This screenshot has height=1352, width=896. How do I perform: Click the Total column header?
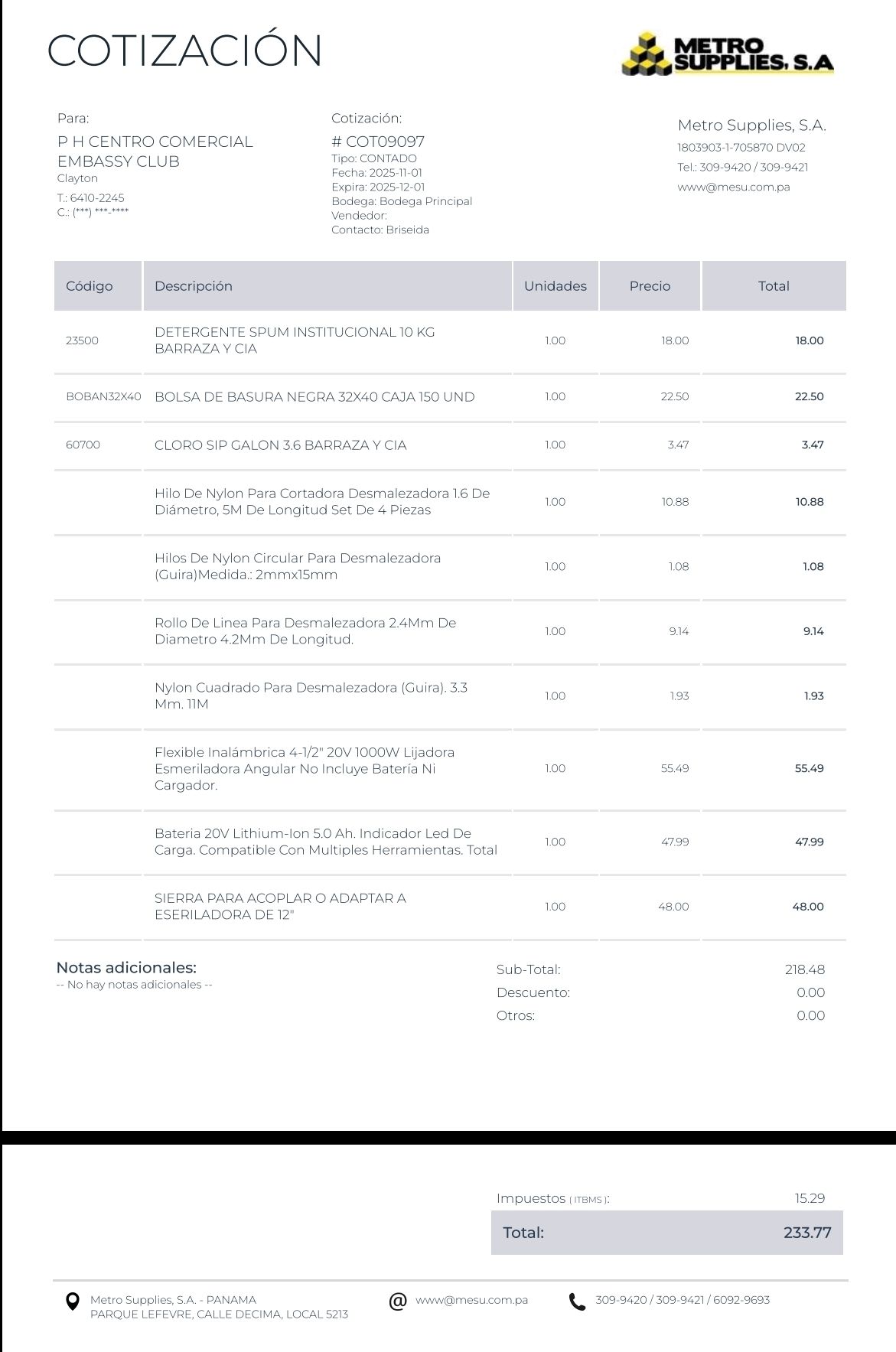coord(774,286)
